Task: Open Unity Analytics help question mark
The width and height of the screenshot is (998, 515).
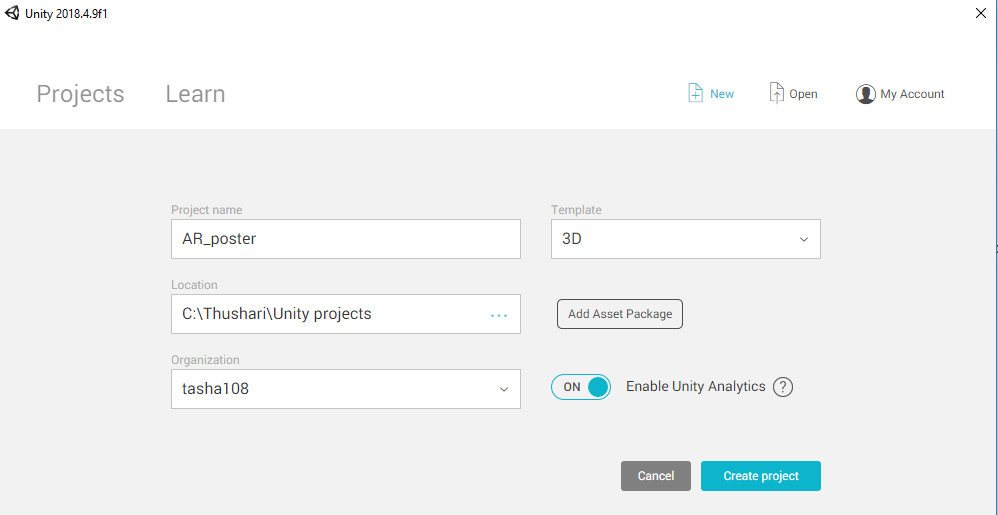Action: [x=783, y=386]
